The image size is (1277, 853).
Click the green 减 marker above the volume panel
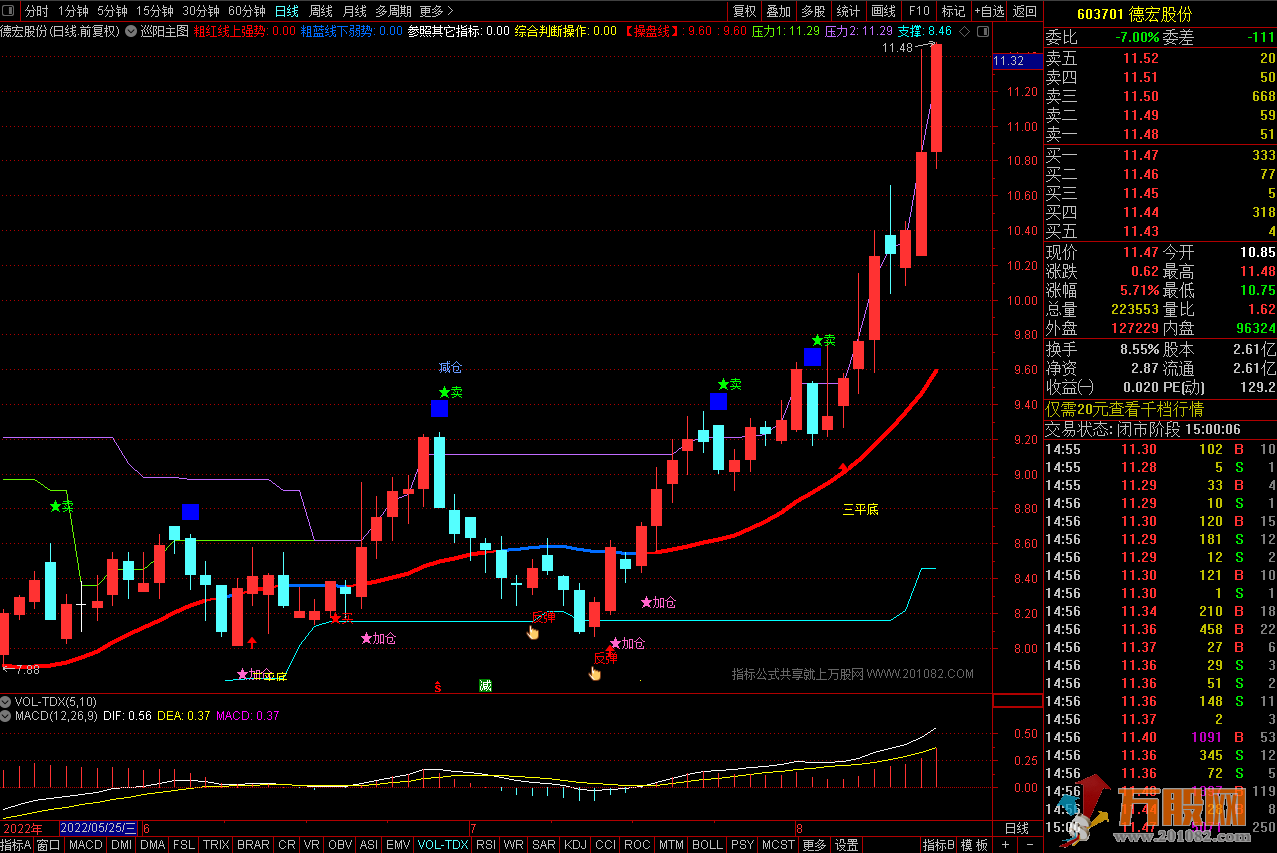click(x=485, y=685)
